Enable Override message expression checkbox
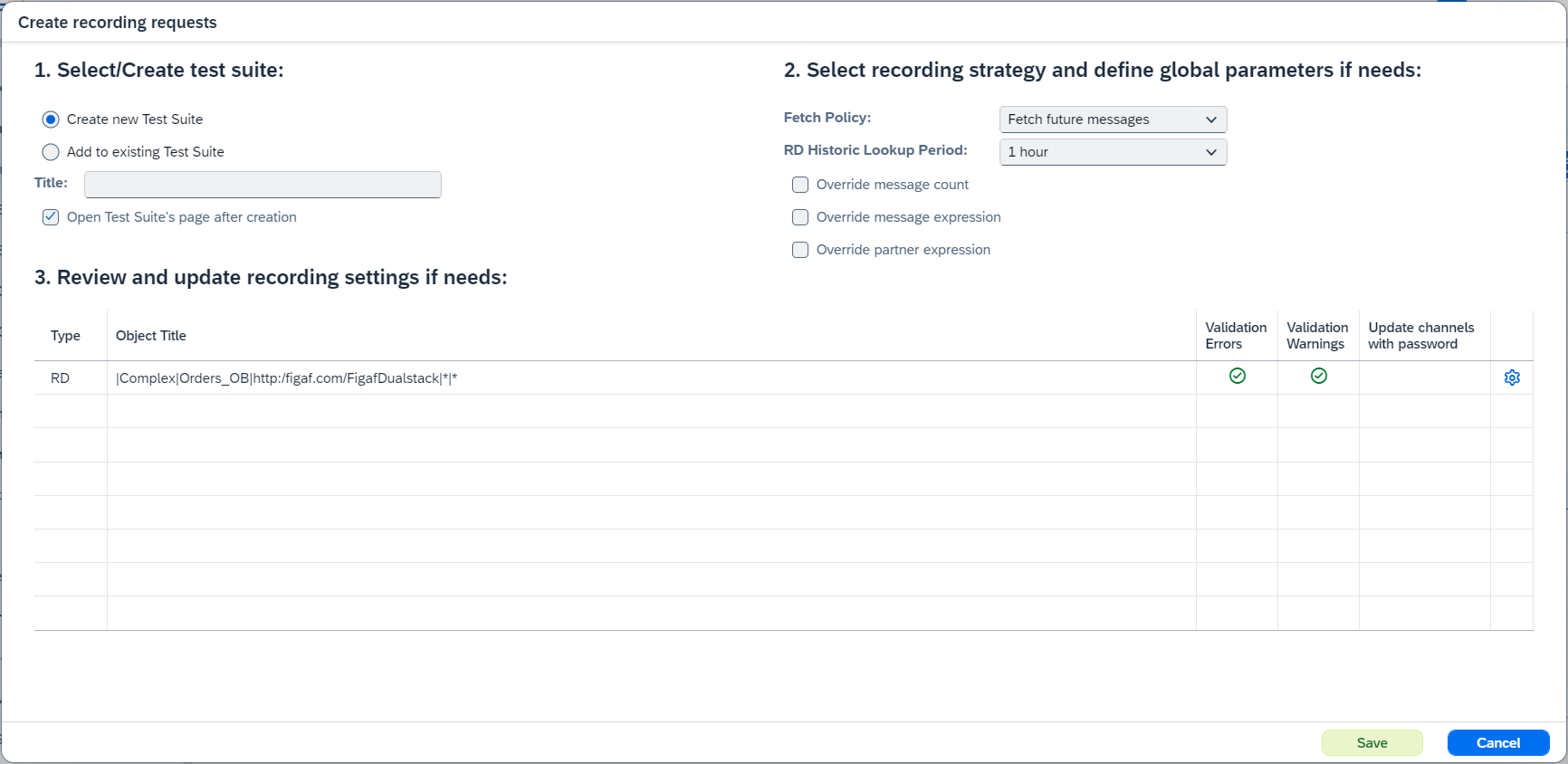 (x=800, y=217)
